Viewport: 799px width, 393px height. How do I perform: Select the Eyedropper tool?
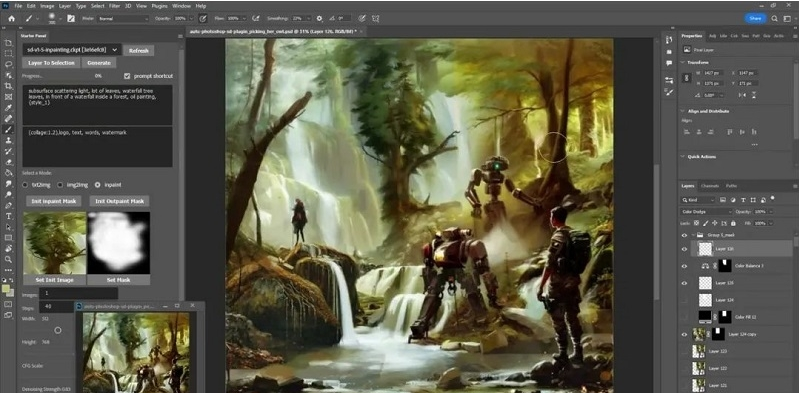point(9,108)
